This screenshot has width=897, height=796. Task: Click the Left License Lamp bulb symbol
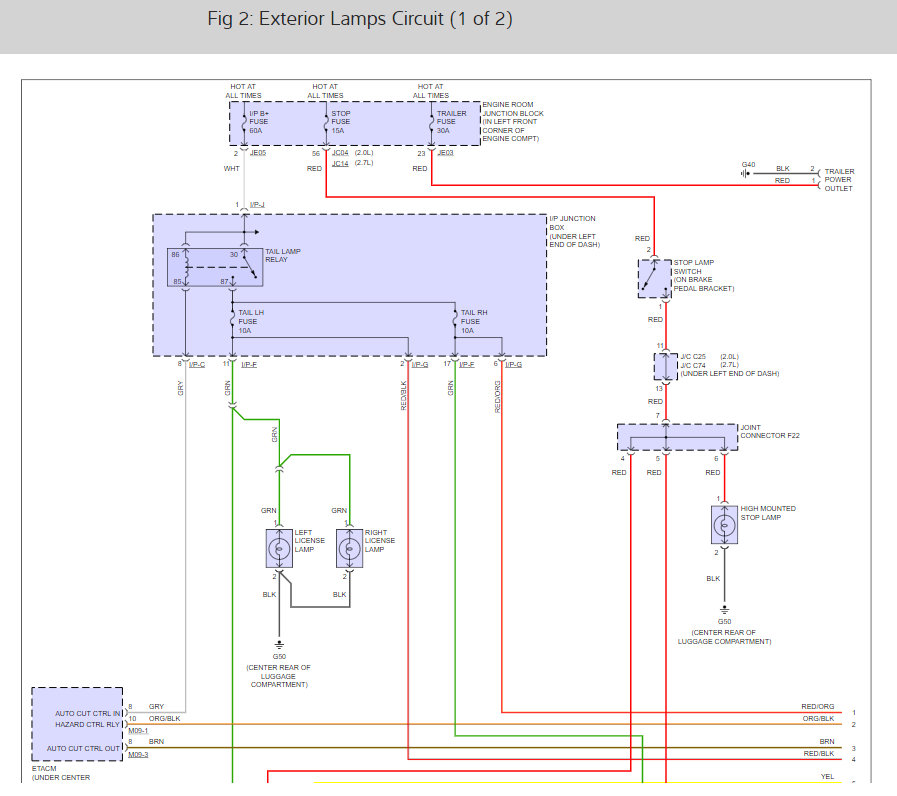[x=279, y=549]
